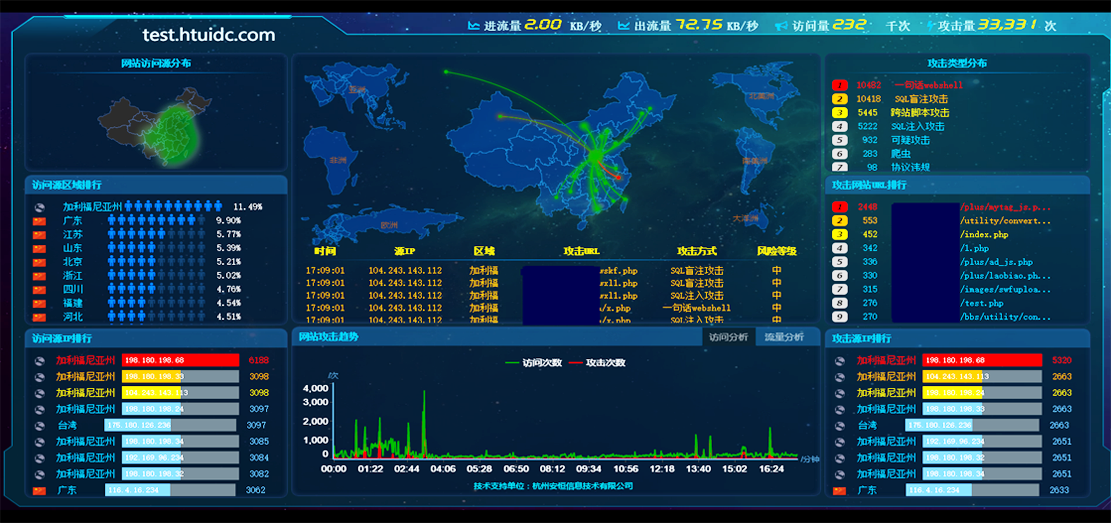Open the 流量分析 tab
Image resolution: width=1111 pixels, height=523 pixels.
pyautogui.click(x=784, y=337)
